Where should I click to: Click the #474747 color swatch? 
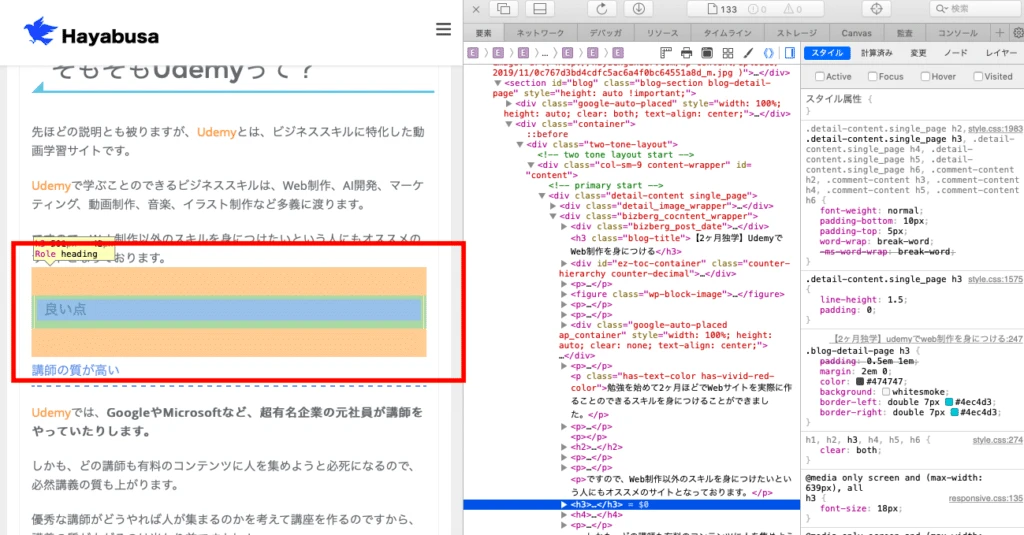(x=859, y=381)
